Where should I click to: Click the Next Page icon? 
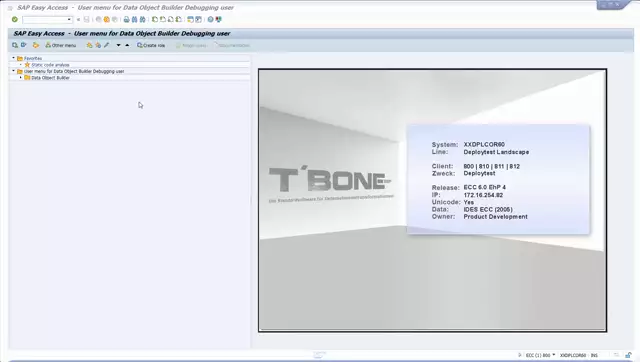click(x=171, y=19)
